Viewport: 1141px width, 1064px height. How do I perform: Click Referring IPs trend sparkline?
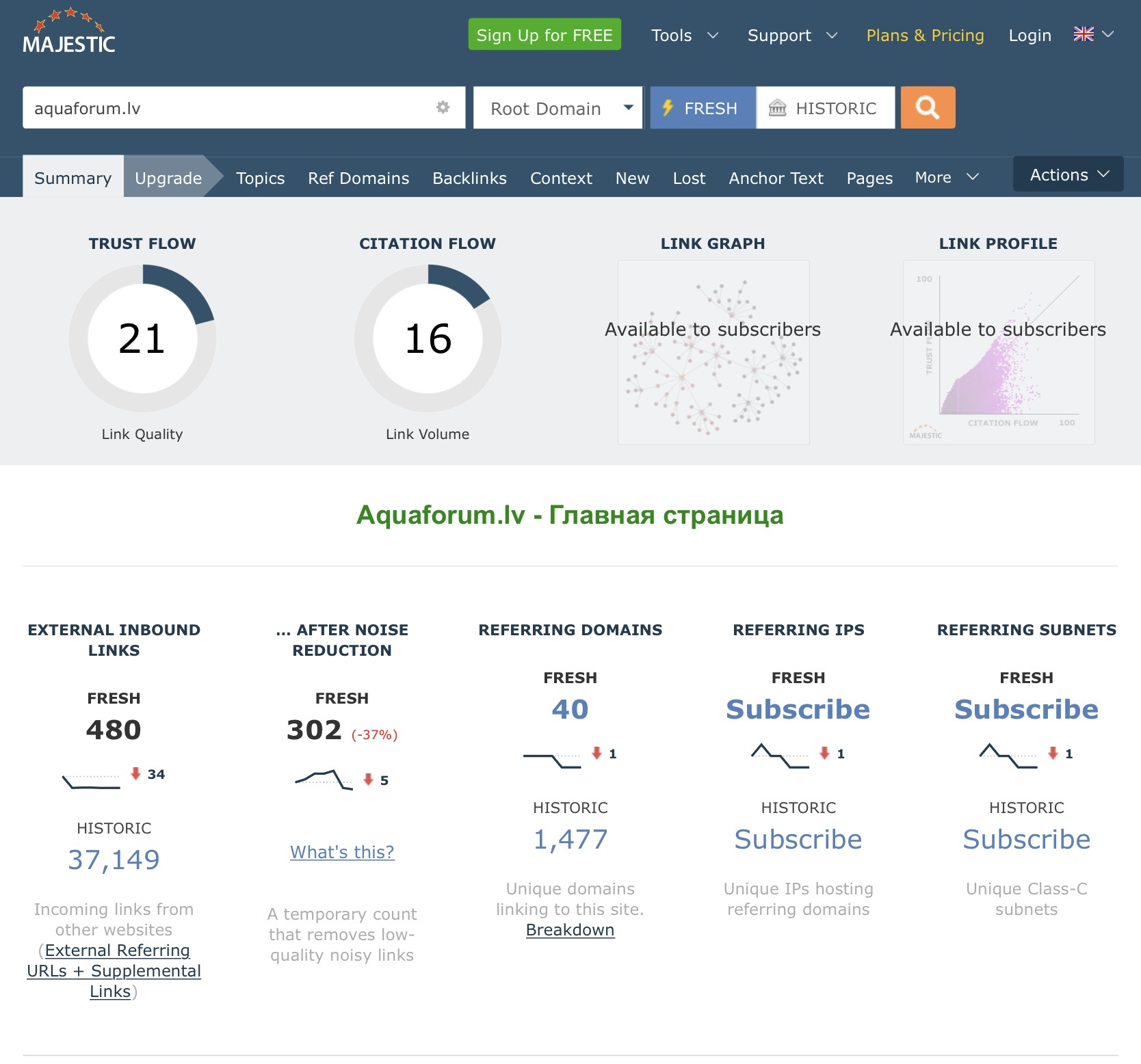pos(780,756)
